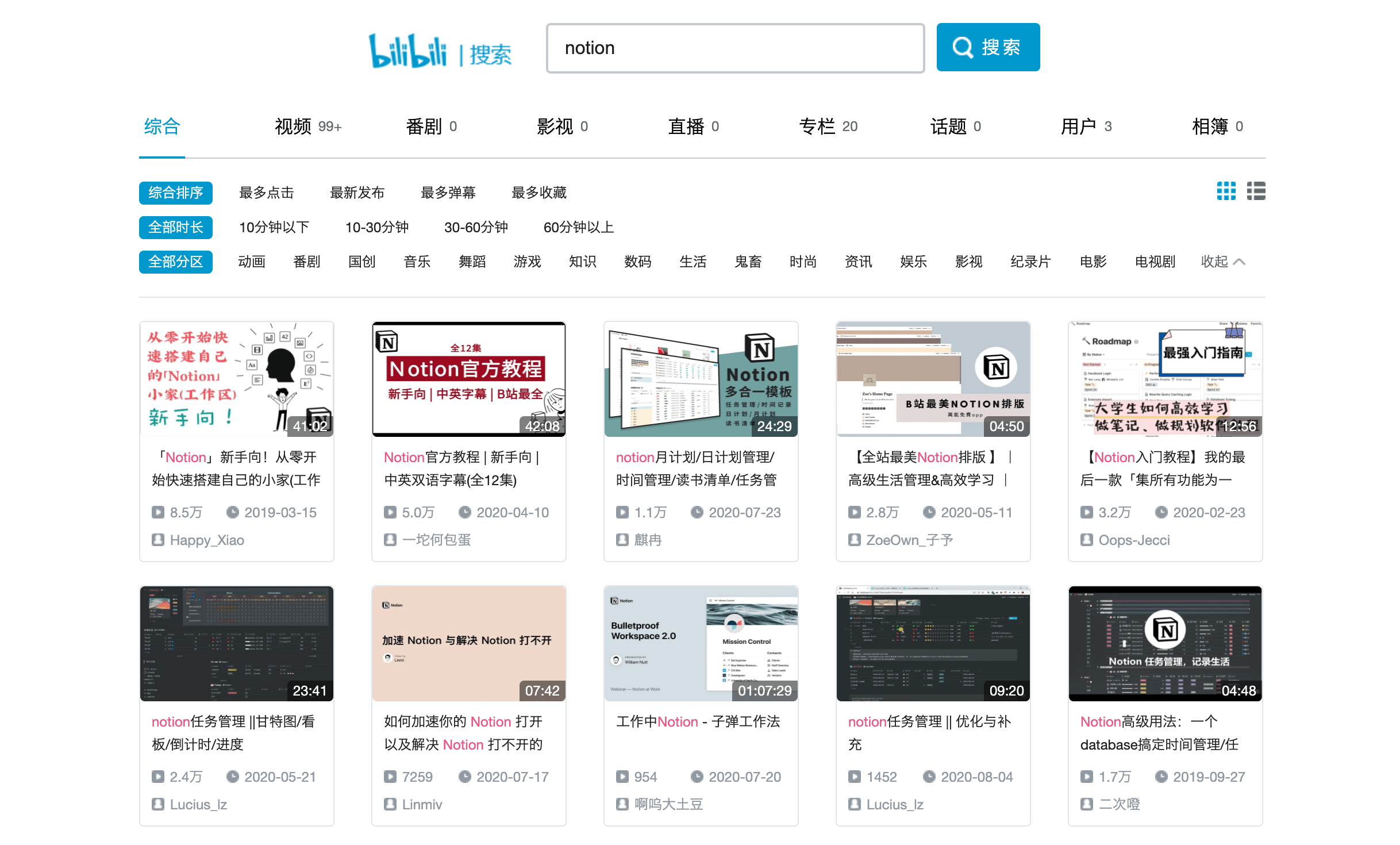Image resolution: width=1400 pixels, height=845 pixels.
Task: Click the uploader icon beside 麒冉
Action: 622,540
